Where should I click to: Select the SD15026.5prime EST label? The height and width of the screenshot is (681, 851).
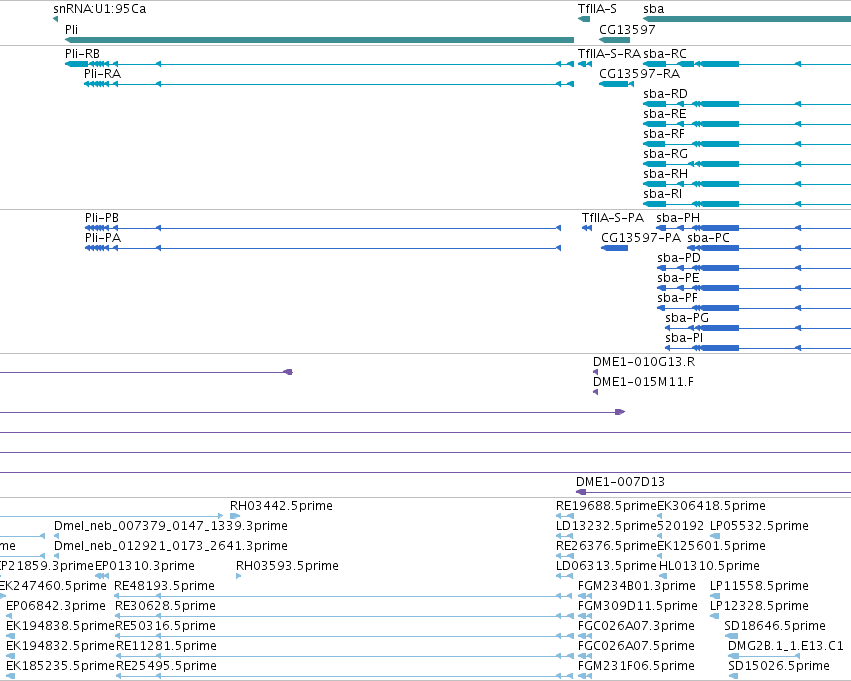click(779, 667)
